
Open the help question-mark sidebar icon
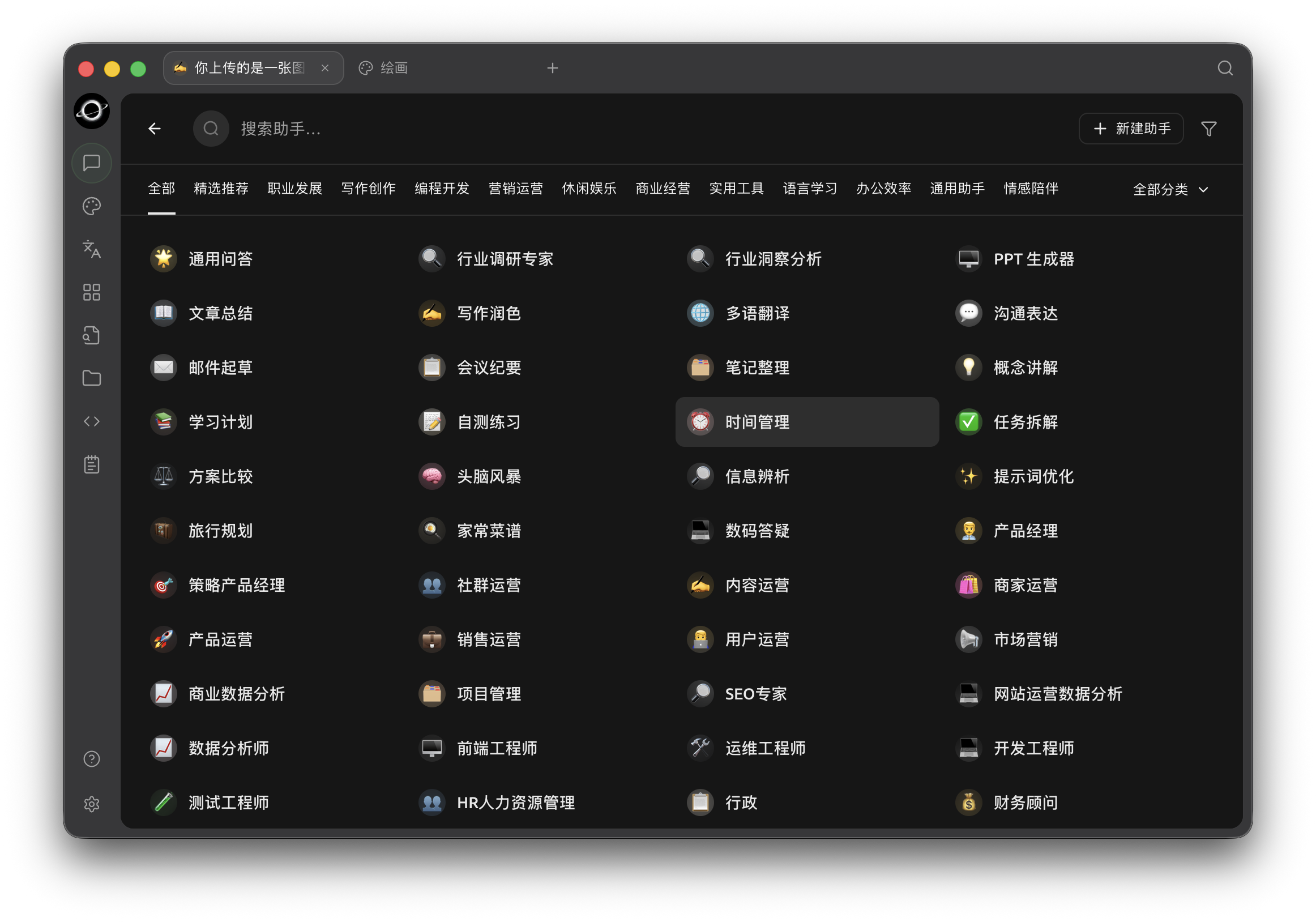point(92,759)
